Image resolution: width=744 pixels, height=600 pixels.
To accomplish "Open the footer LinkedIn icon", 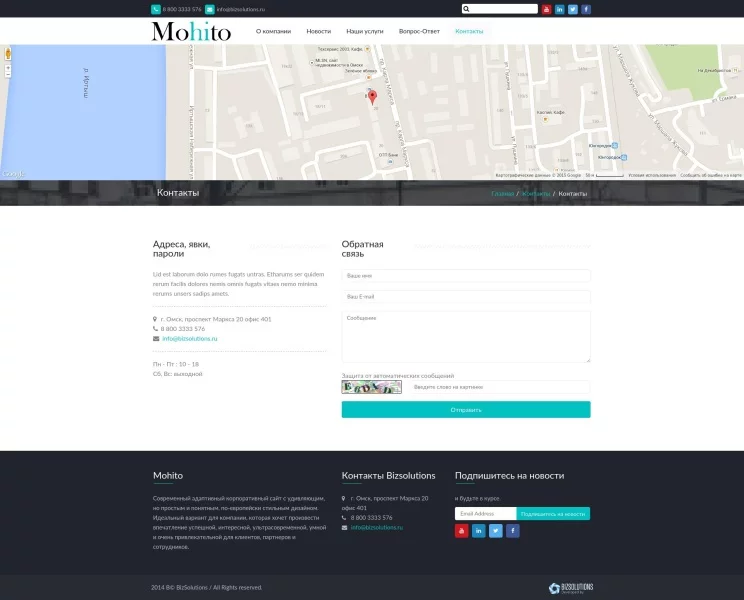I will (x=479, y=531).
